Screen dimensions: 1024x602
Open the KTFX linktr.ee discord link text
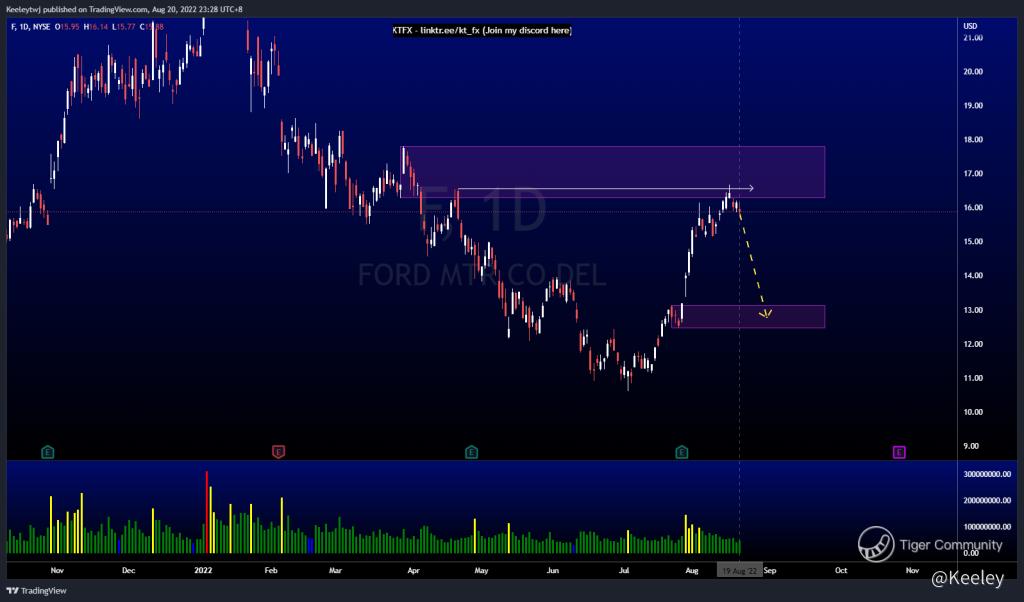click(482, 30)
